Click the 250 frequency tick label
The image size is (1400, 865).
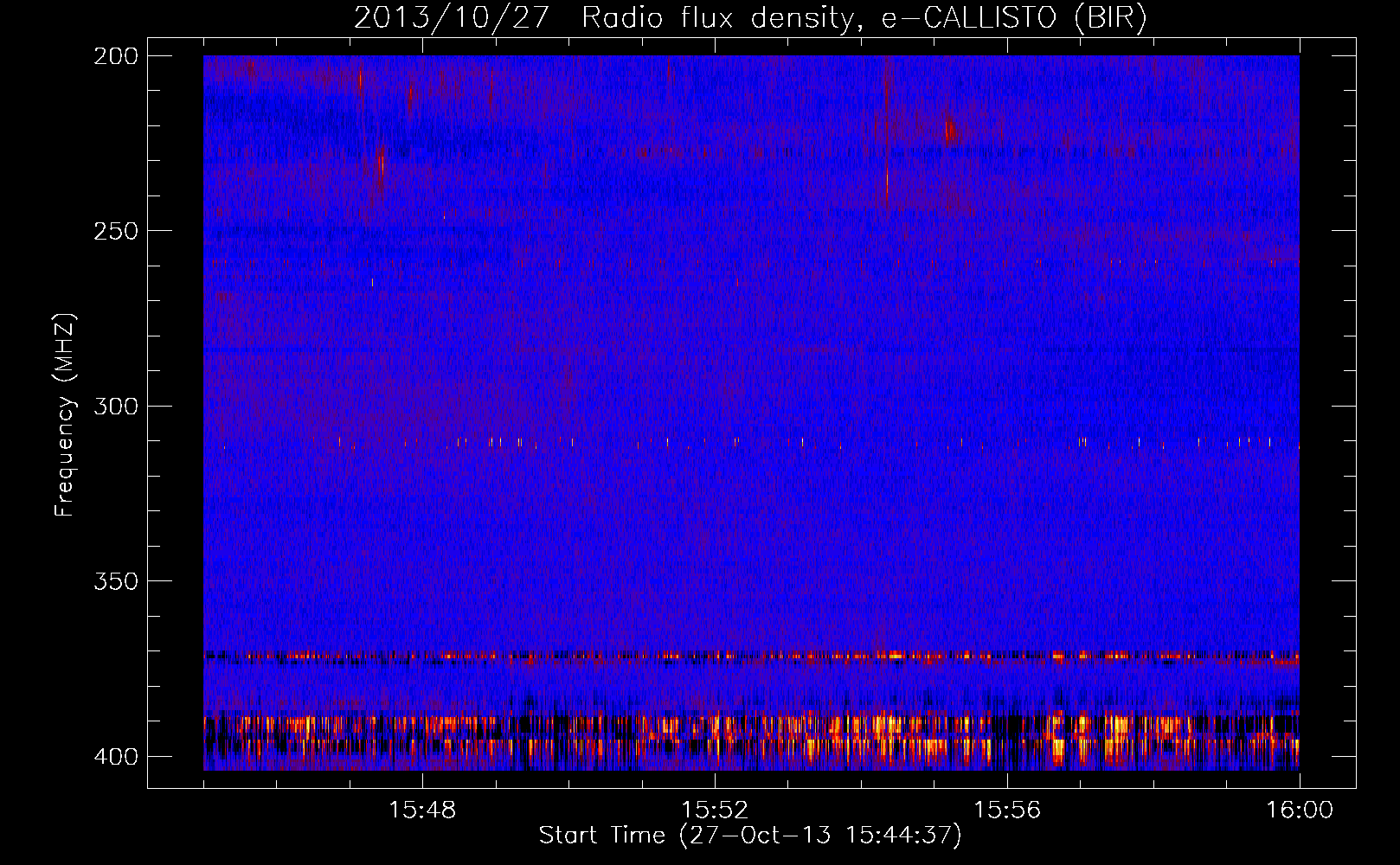[115, 231]
